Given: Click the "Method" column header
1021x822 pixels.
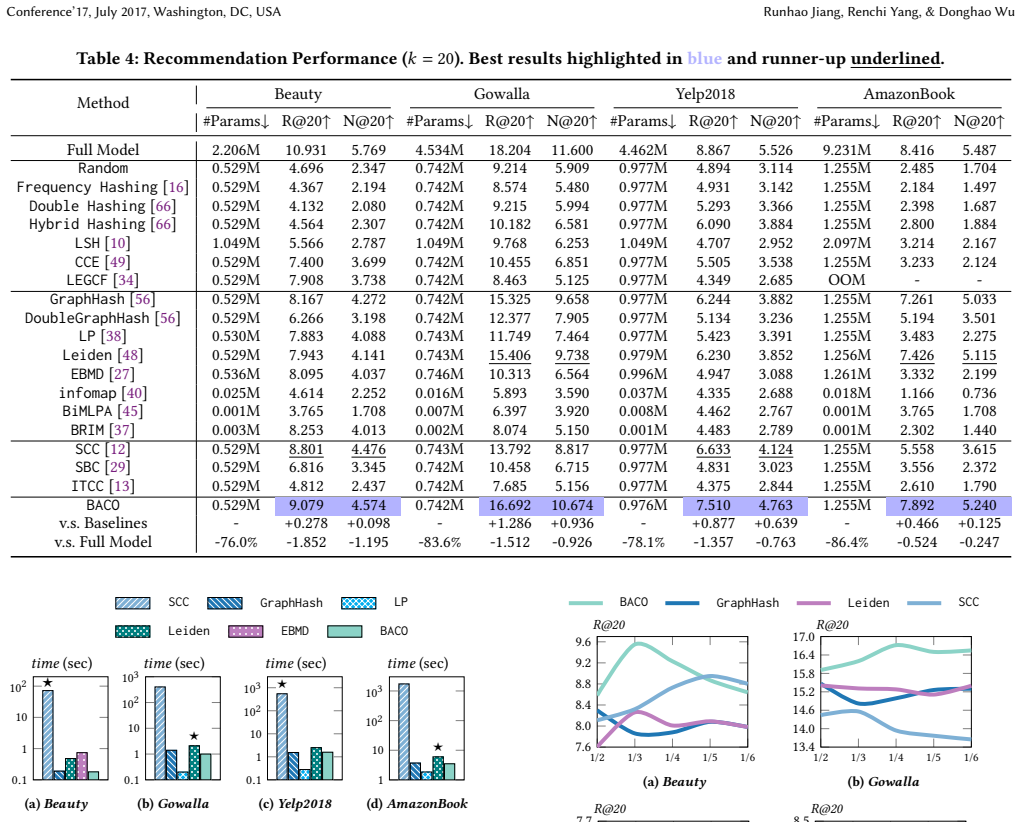Looking at the screenshot, I should click(103, 103).
